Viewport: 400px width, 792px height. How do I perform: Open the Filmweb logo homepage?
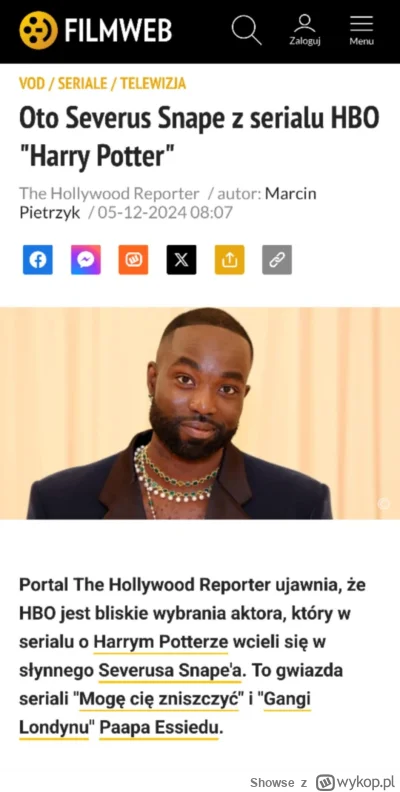point(96,30)
